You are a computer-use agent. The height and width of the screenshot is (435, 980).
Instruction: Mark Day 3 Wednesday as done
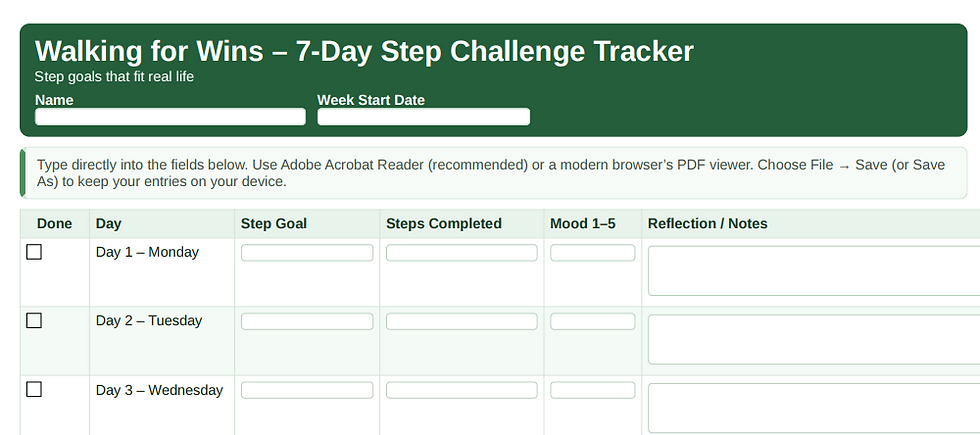(34, 389)
